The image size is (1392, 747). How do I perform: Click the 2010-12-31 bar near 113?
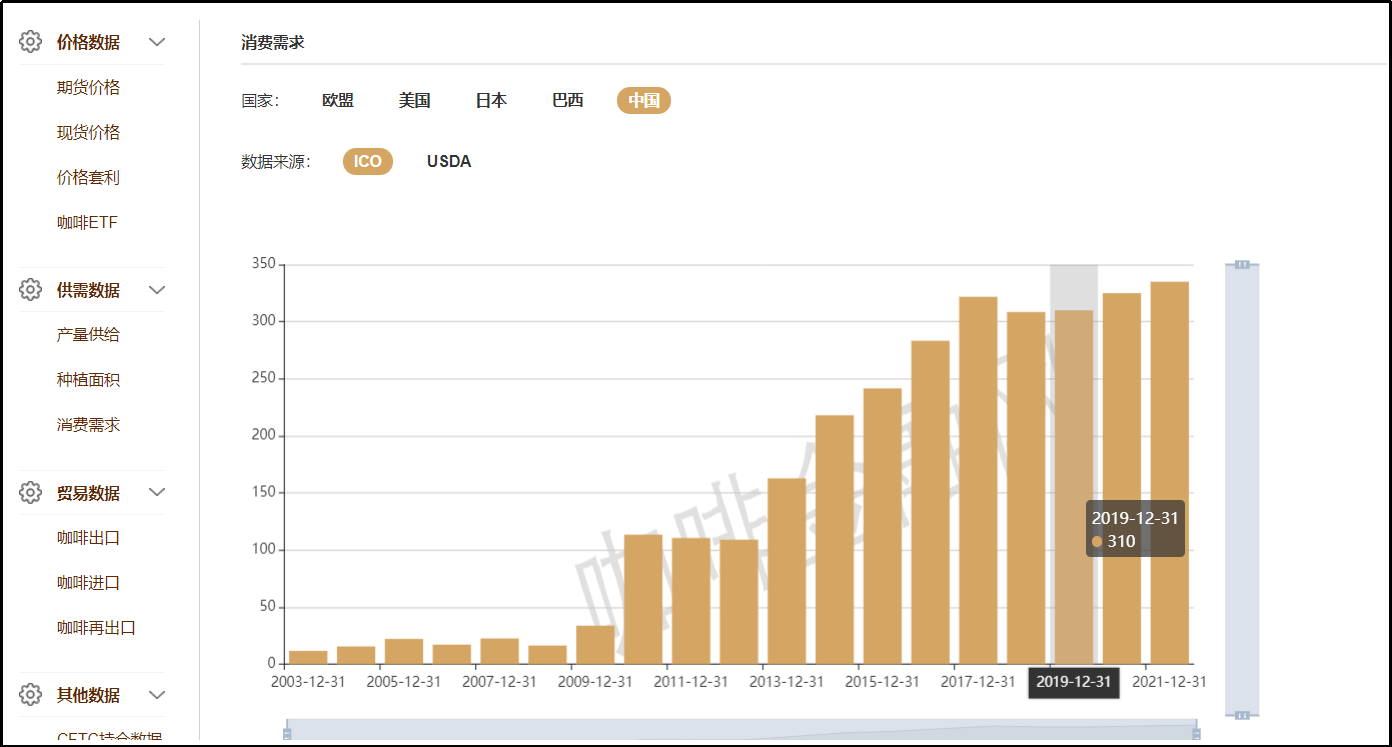[x=643, y=599]
